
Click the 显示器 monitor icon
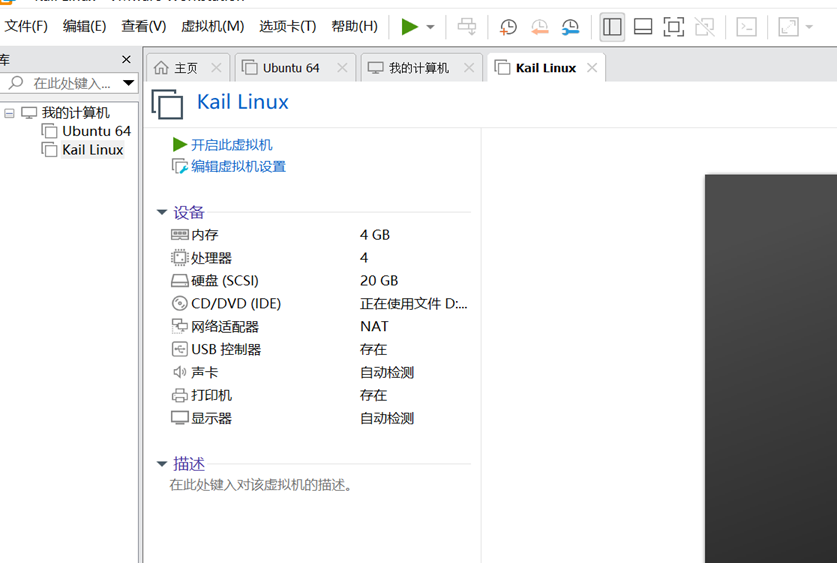click(180, 418)
